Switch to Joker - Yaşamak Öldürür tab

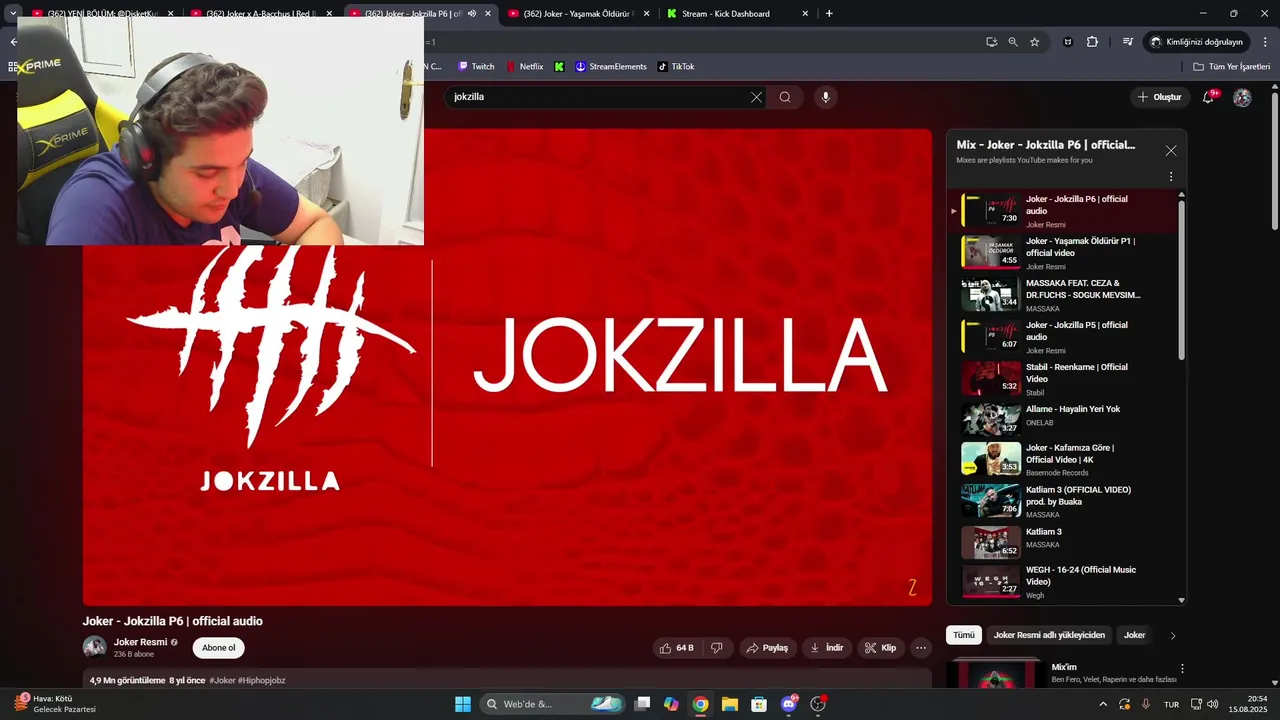(578, 14)
